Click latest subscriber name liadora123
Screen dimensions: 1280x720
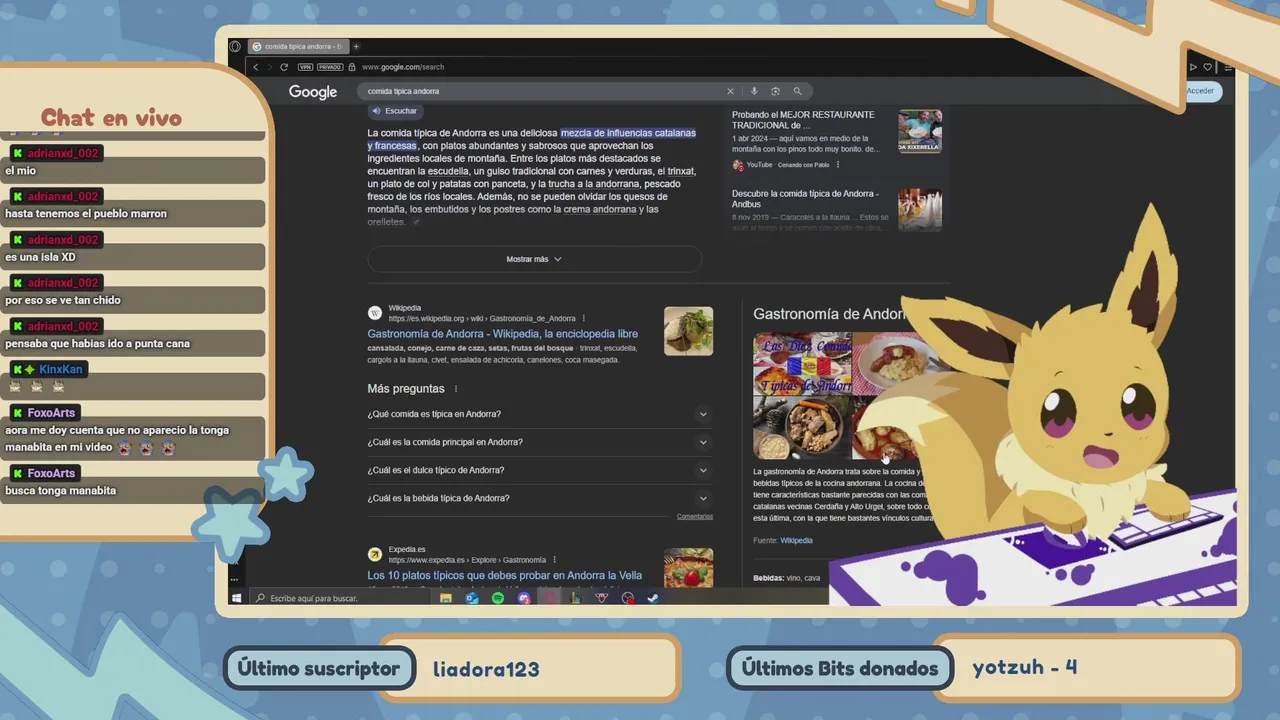click(x=486, y=669)
